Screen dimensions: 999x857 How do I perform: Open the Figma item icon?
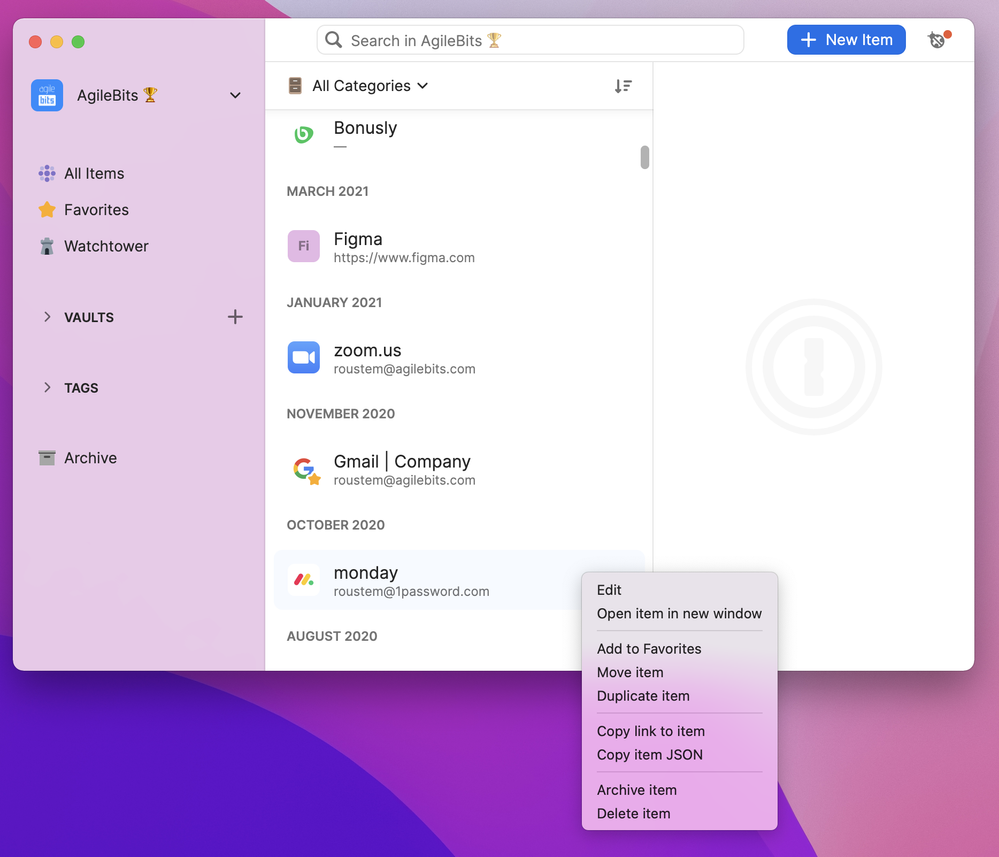(303, 246)
